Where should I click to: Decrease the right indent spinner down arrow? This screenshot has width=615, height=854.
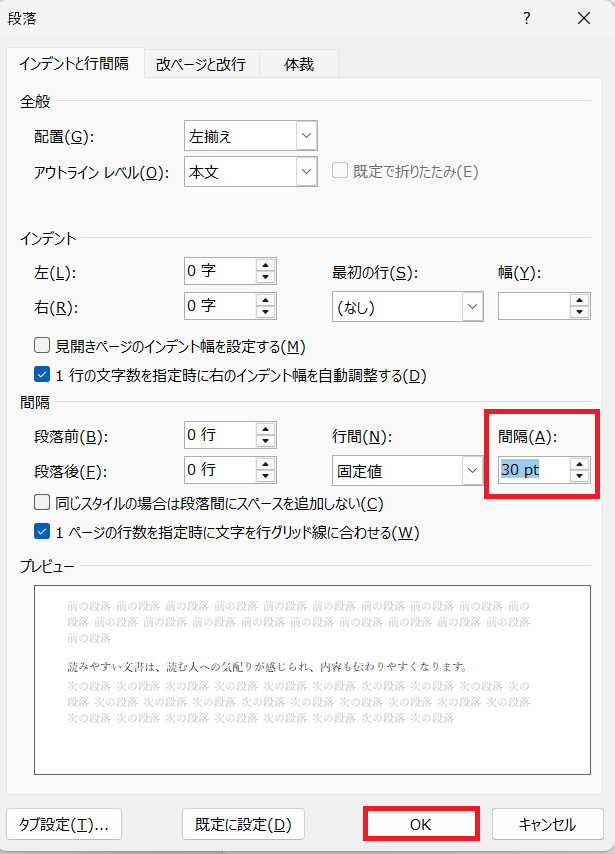[x=265, y=312]
